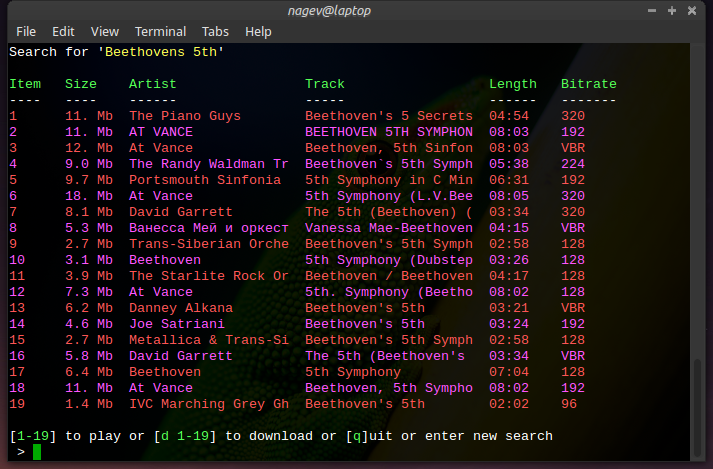The image size is (713, 469).
Task: Select 'Portsmouth Sinfonia' artist entry
Action: [205, 180]
